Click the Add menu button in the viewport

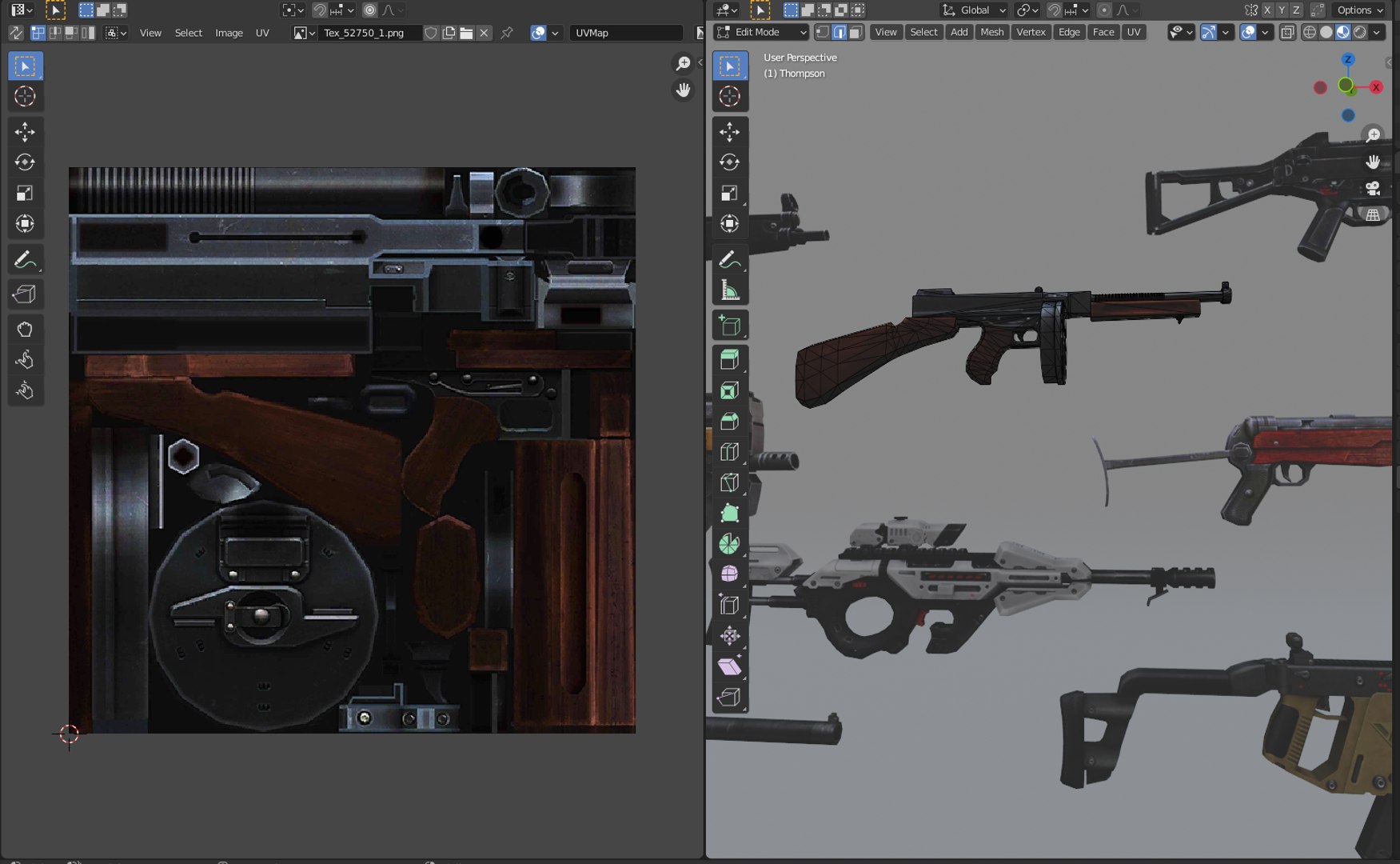pos(959,32)
